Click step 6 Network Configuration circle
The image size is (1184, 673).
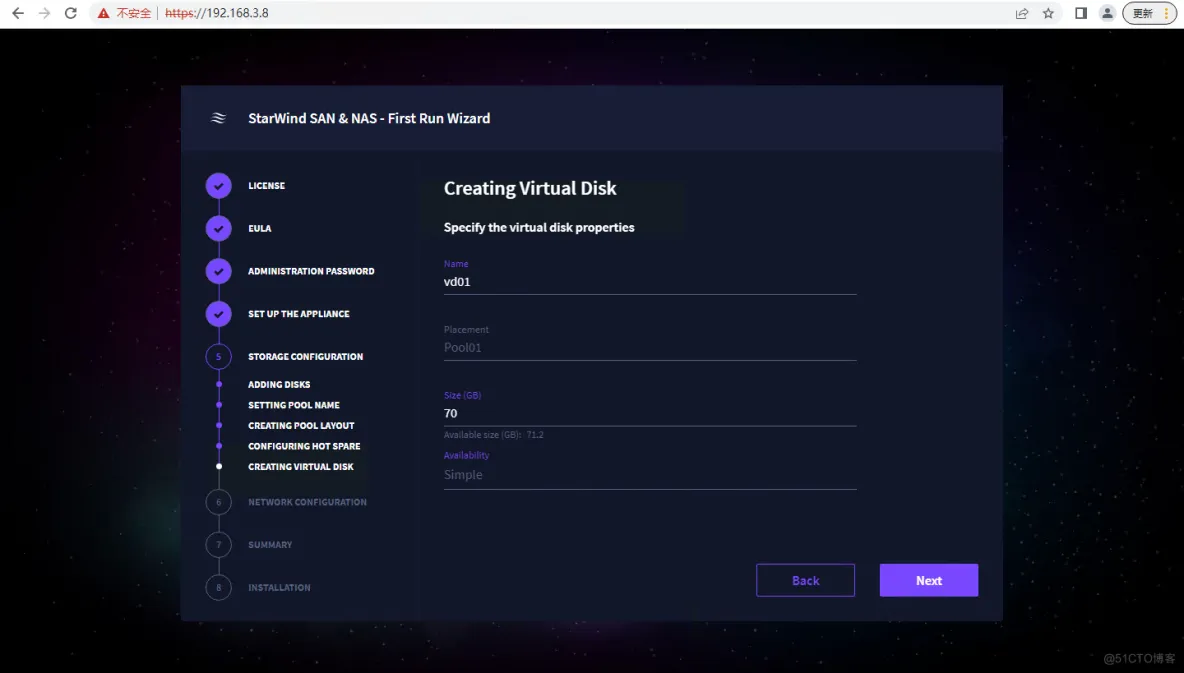[x=218, y=502]
